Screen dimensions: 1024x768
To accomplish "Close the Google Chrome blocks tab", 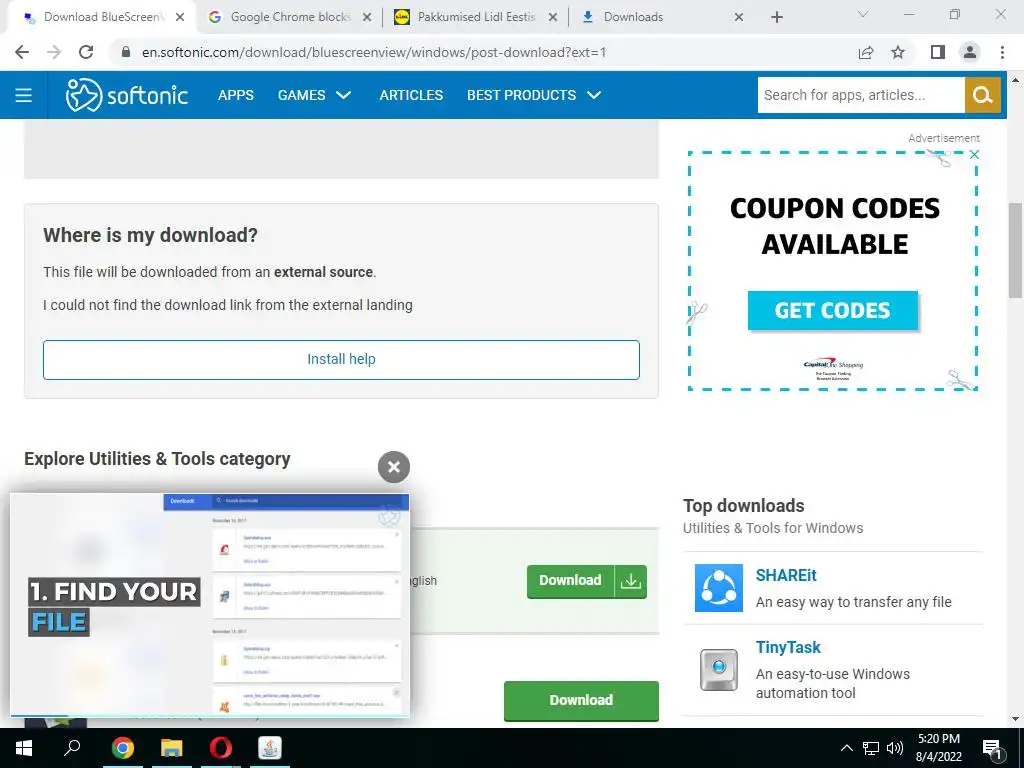I will tap(367, 17).
